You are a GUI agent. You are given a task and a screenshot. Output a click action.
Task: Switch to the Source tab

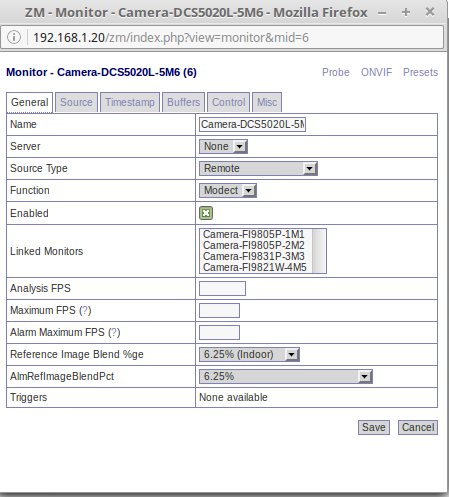coord(76,102)
